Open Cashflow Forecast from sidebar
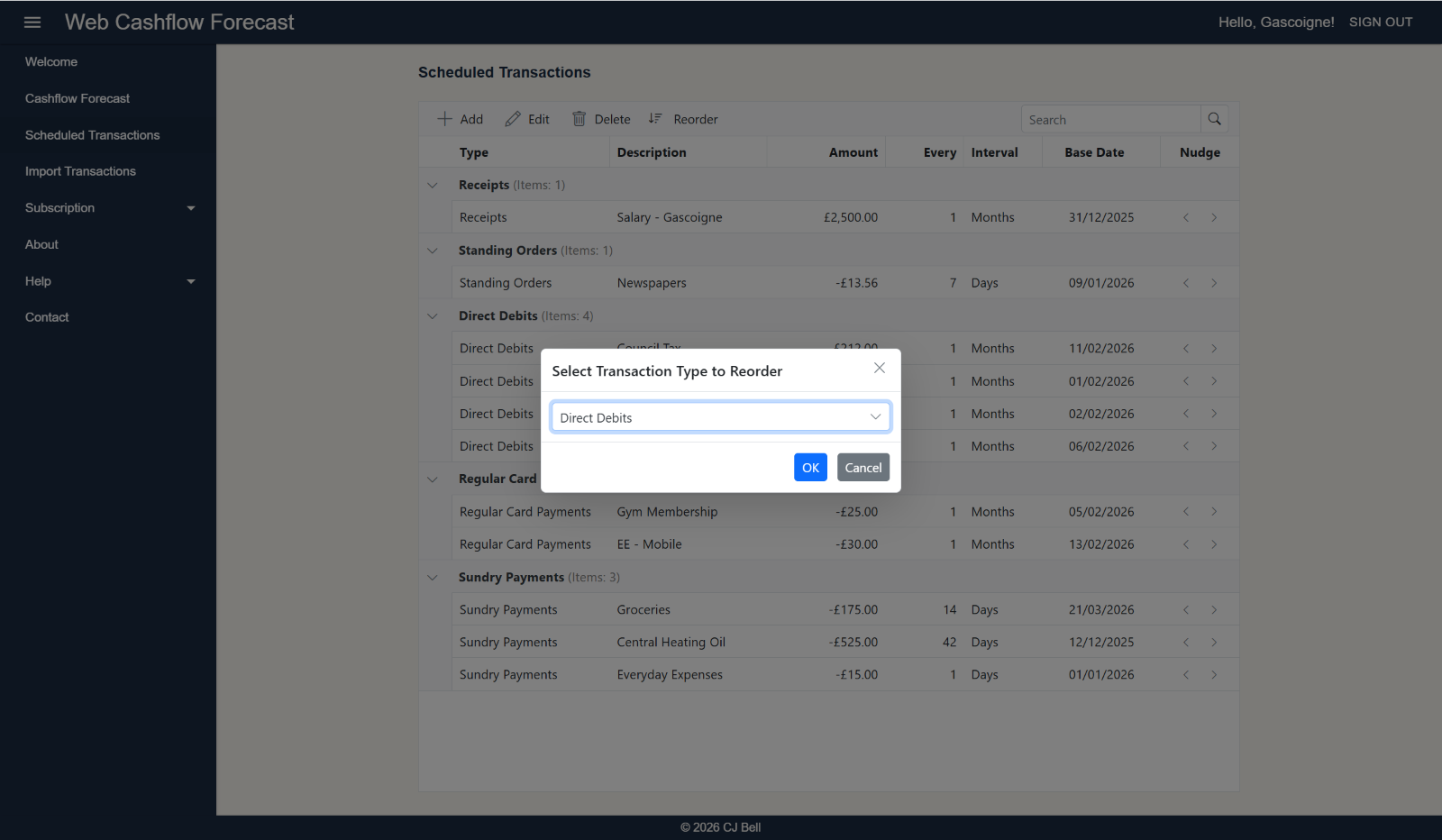Viewport: 1442px width, 840px height. pyautogui.click(x=78, y=98)
